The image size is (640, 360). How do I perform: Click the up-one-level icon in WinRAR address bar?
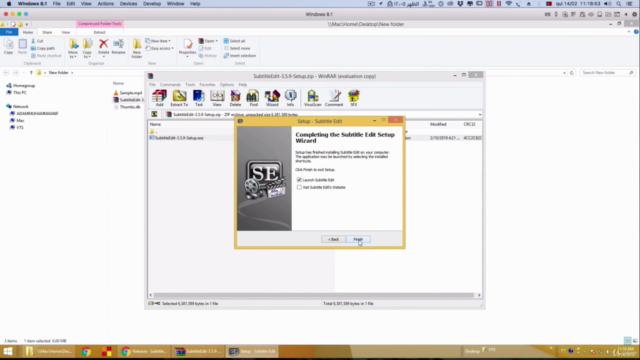tap(154, 114)
